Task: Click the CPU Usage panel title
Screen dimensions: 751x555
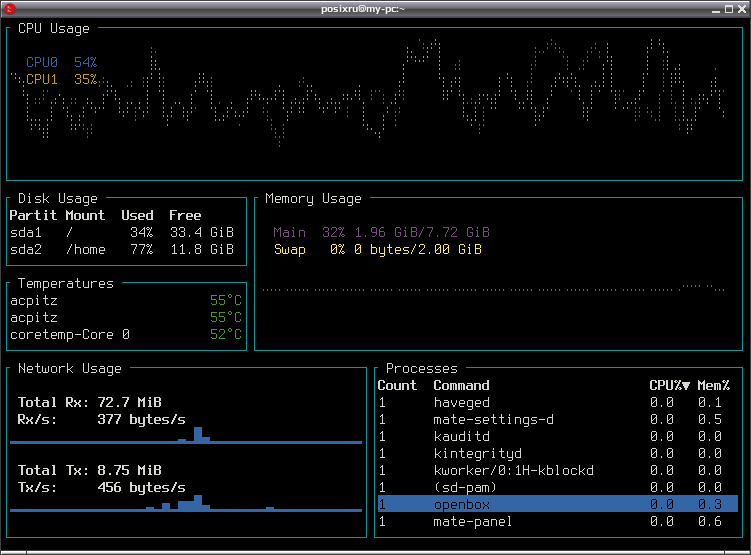Action: [x=54, y=29]
